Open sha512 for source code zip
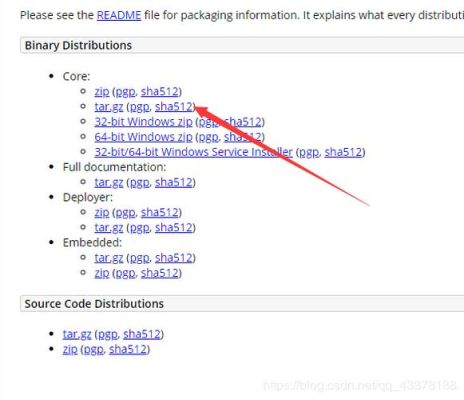The image size is (464, 400). 128,349
